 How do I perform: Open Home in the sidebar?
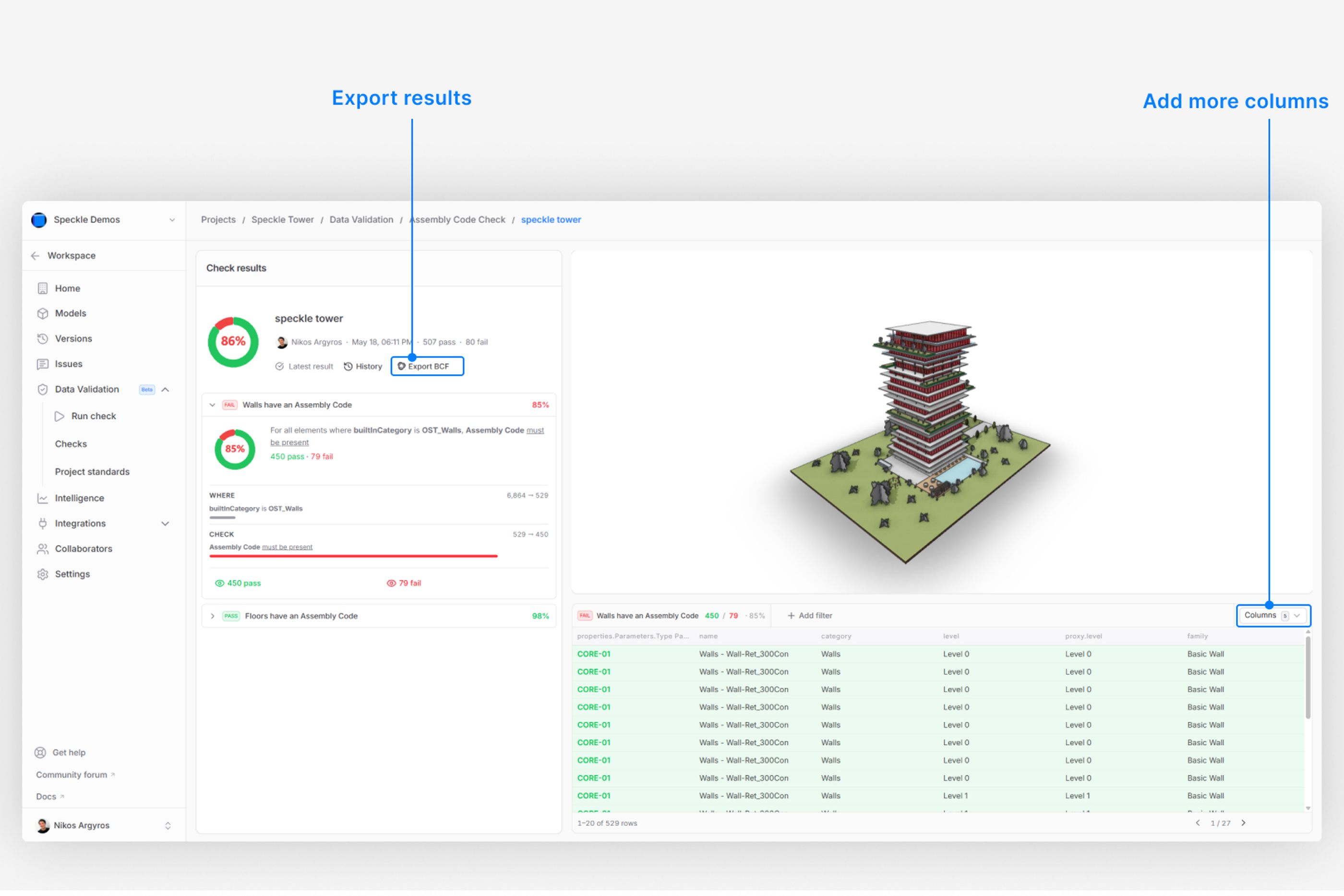[x=67, y=288]
